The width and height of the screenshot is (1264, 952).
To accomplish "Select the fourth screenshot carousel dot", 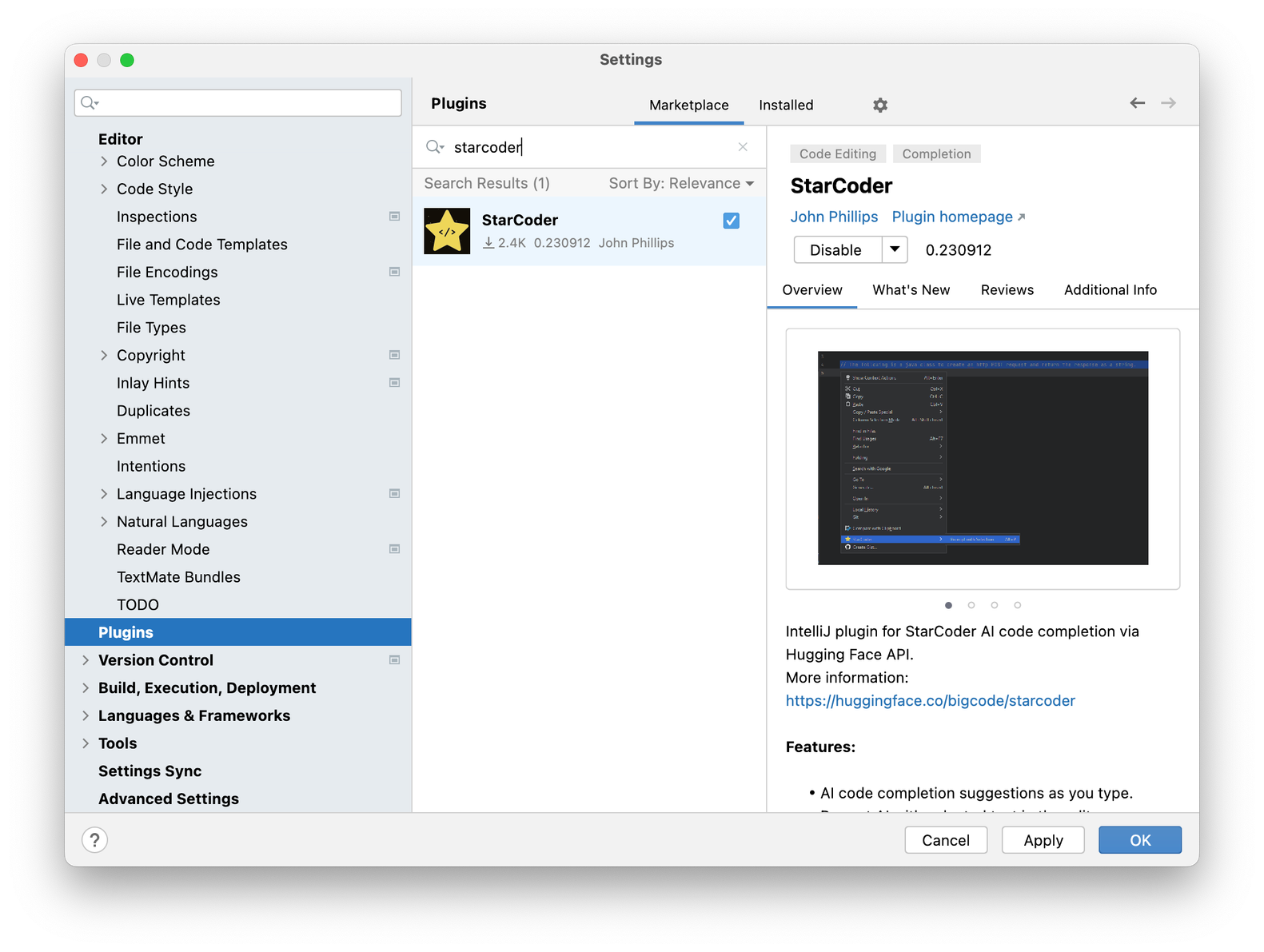I will (1018, 605).
